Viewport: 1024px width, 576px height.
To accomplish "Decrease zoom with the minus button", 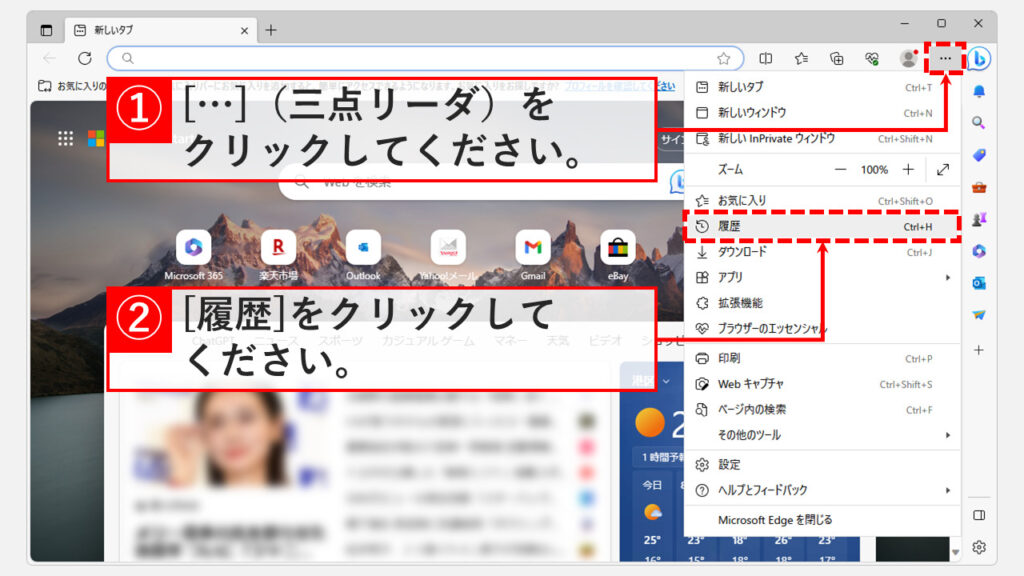I will tap(841, 170).
